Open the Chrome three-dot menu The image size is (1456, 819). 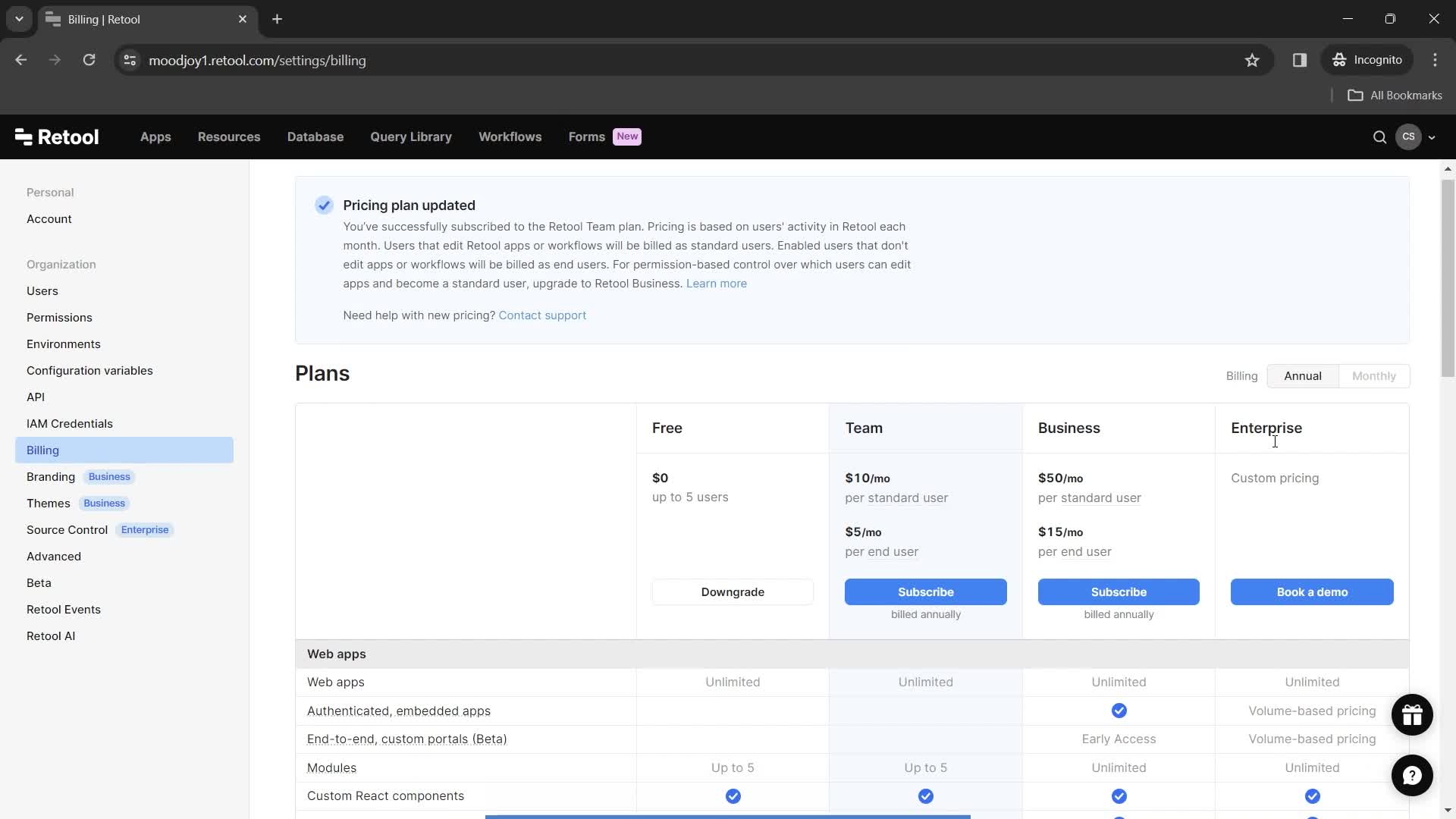pyautogui.click(x=1435, y=60)
